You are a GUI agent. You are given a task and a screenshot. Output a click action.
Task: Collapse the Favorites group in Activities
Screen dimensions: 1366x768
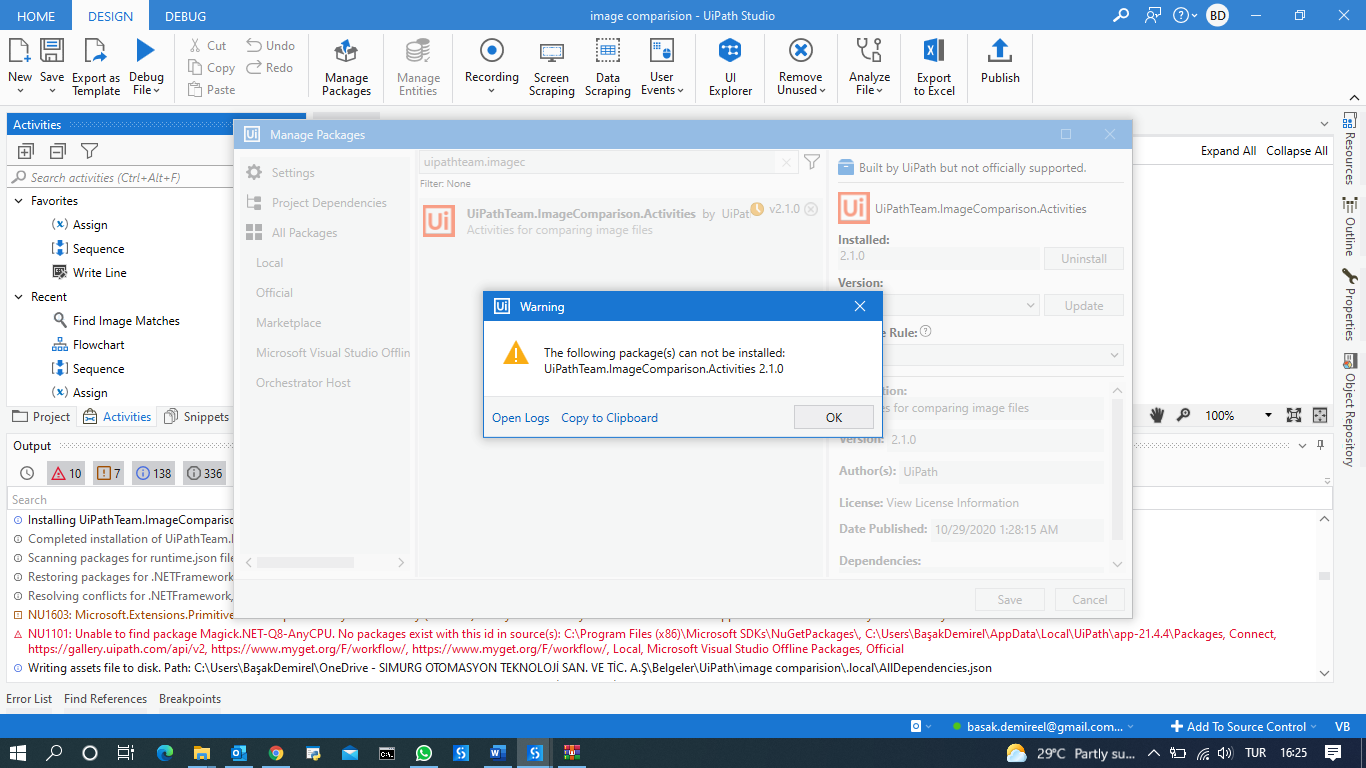point(19,201)
